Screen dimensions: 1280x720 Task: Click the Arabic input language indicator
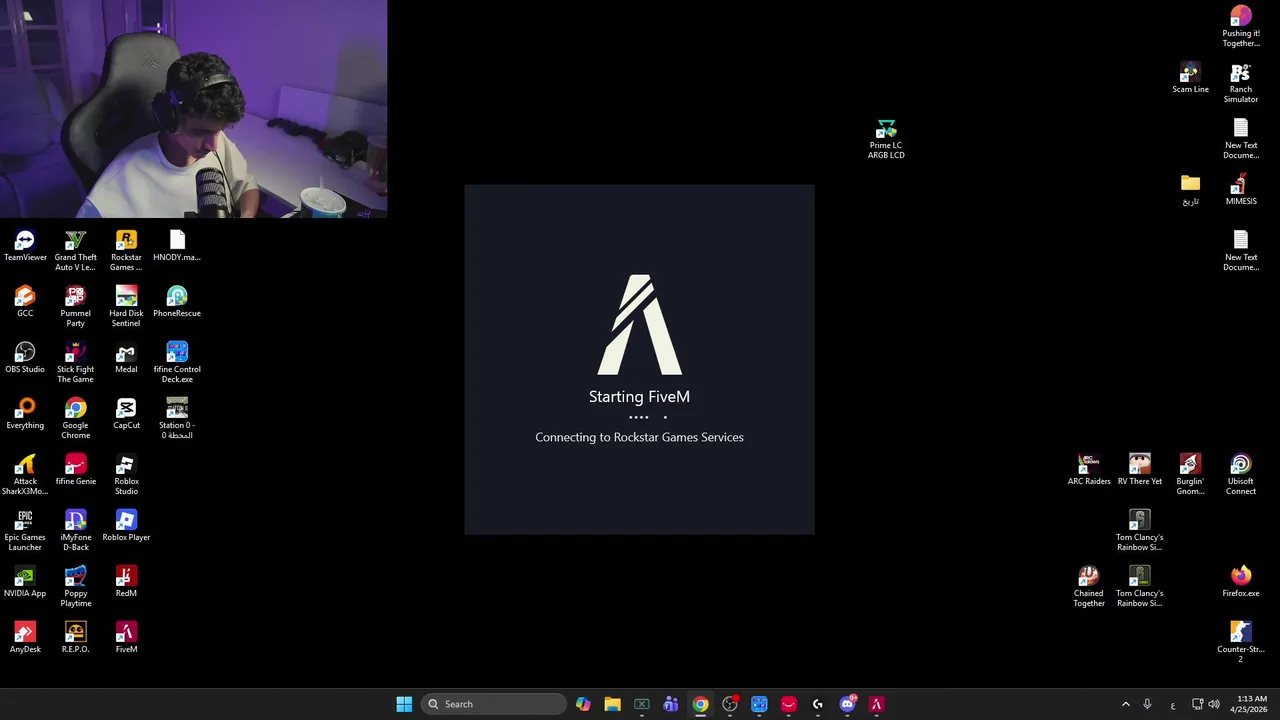[x=1173, y=704]
